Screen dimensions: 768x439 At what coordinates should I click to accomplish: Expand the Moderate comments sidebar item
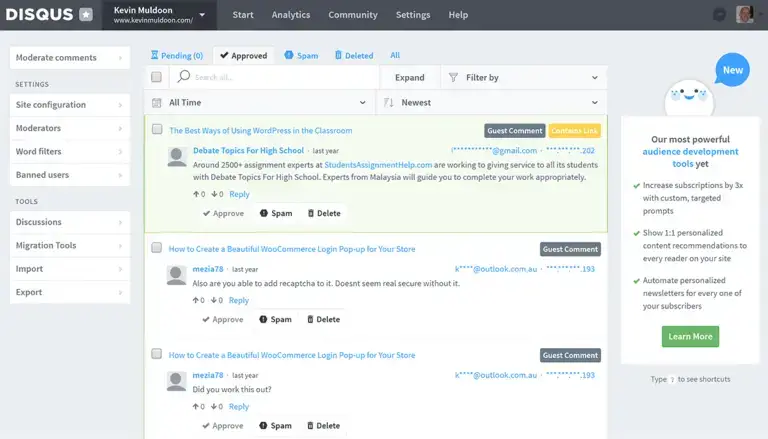point(70,58)
